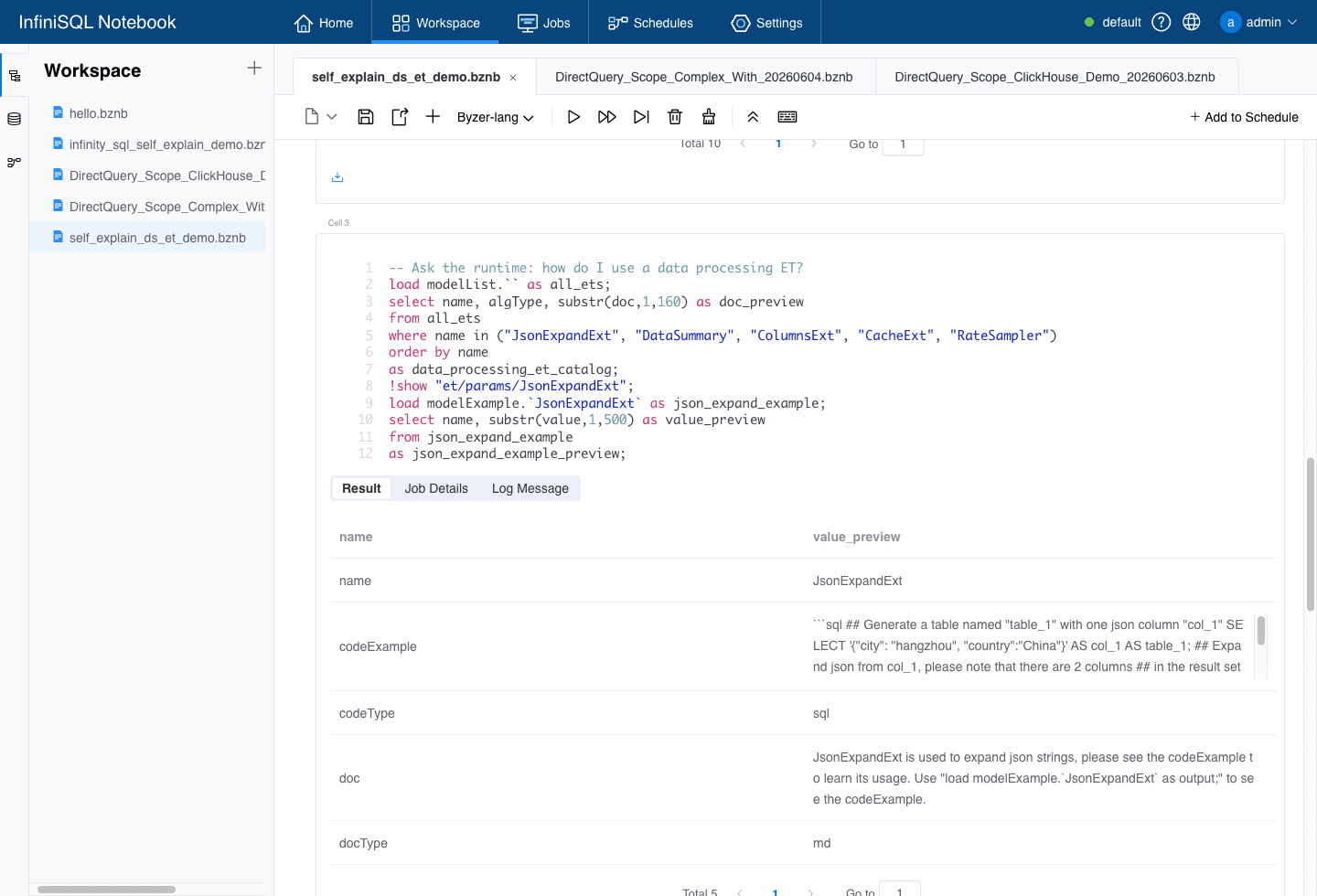1317x896 pixels.
Task: Select the file tree sidebar icon
Action: [15, 76]
